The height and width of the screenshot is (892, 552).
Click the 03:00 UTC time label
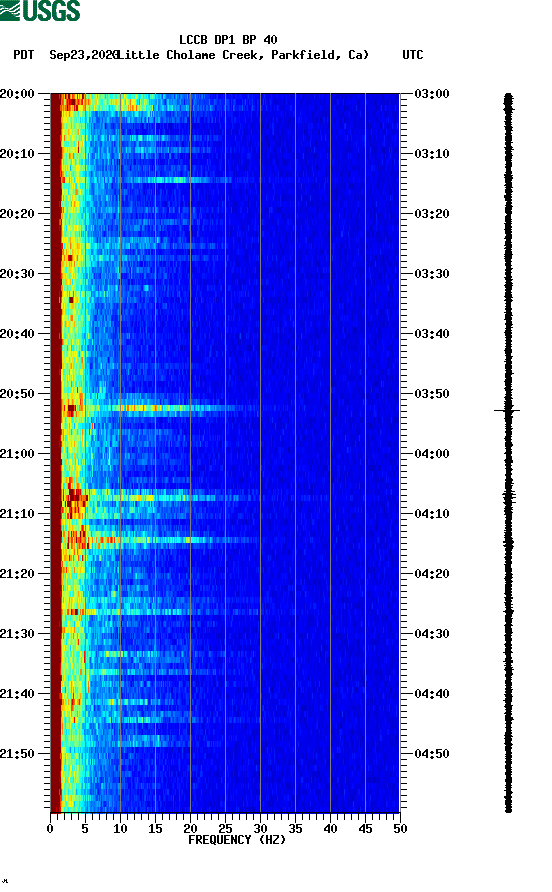point(432,94)
